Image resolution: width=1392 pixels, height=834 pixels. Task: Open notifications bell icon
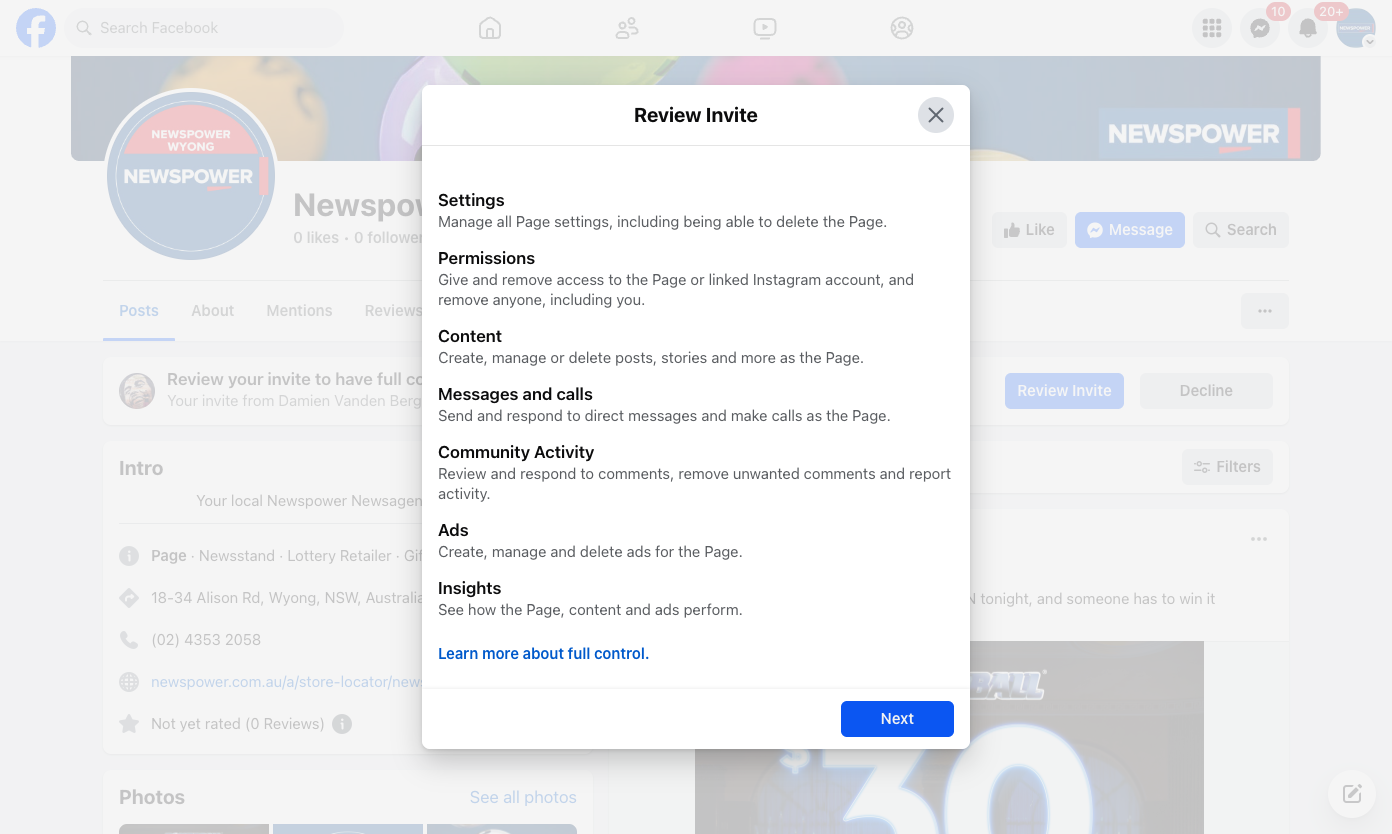tap(1308, 28)
